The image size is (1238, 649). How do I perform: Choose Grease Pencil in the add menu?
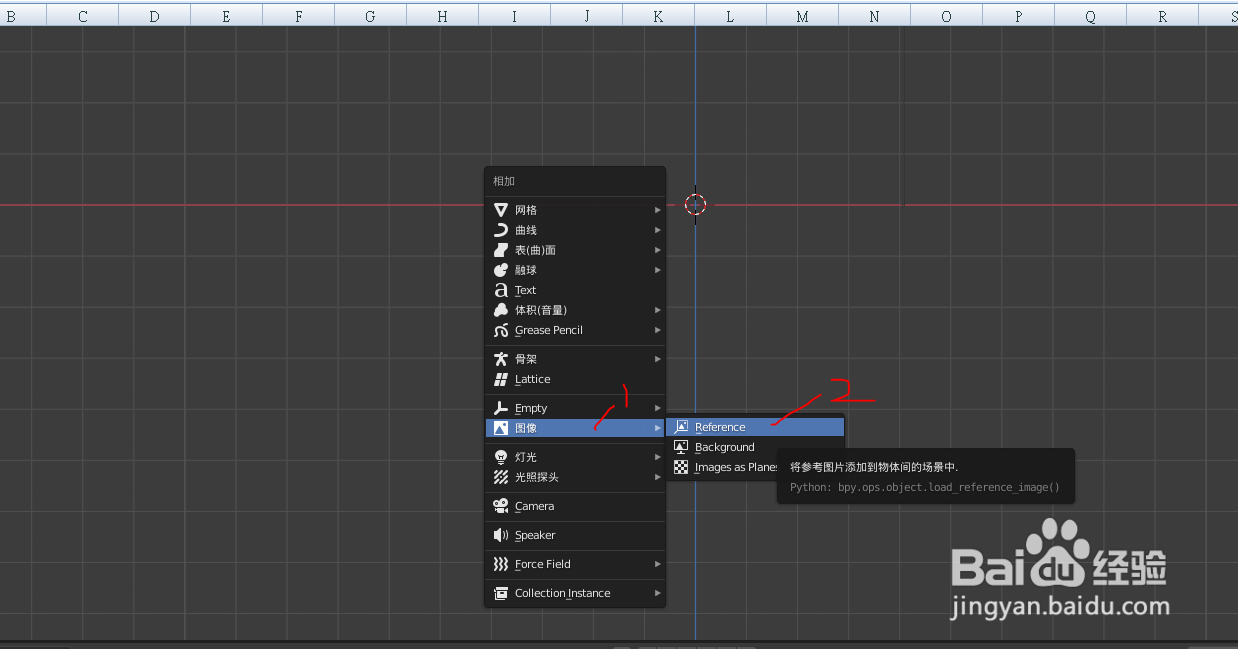(575, 330)
